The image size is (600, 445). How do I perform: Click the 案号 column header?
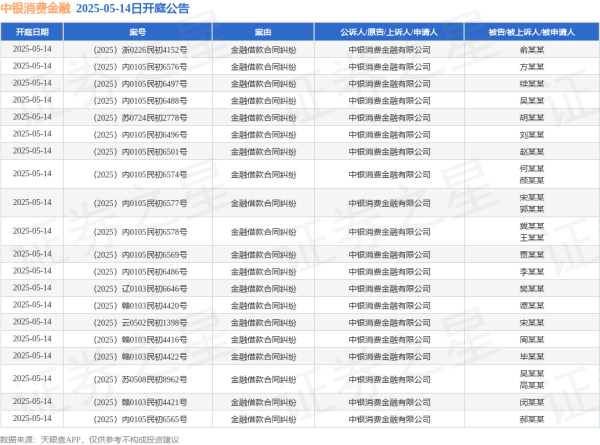tap(138, 32)
